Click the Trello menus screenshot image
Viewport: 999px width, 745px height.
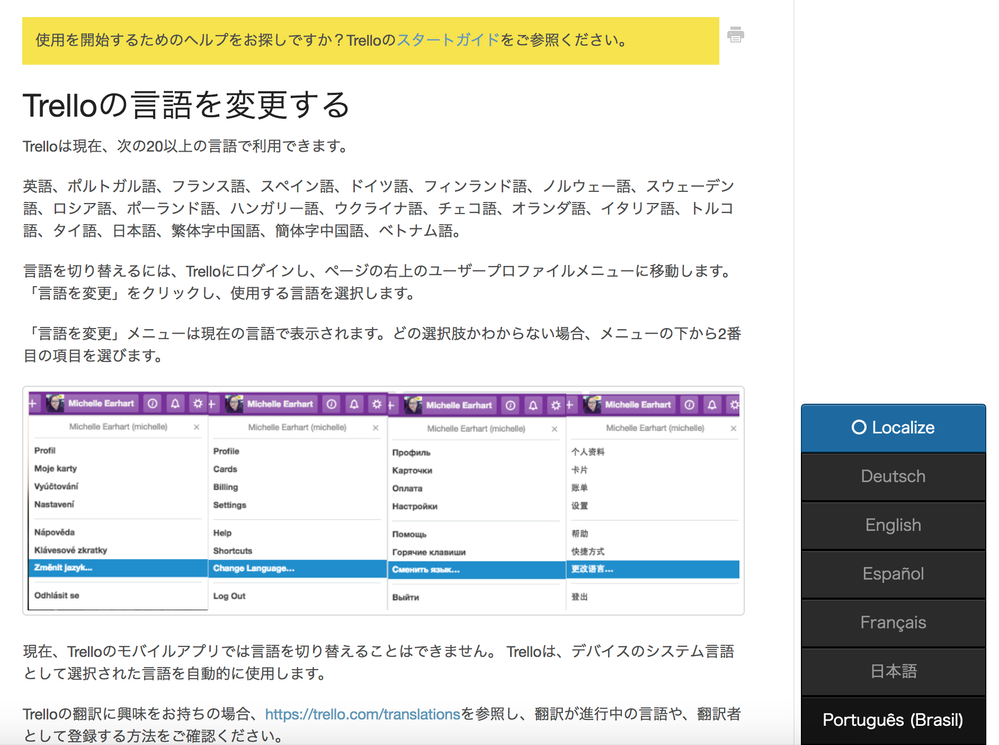click(383, 500)
